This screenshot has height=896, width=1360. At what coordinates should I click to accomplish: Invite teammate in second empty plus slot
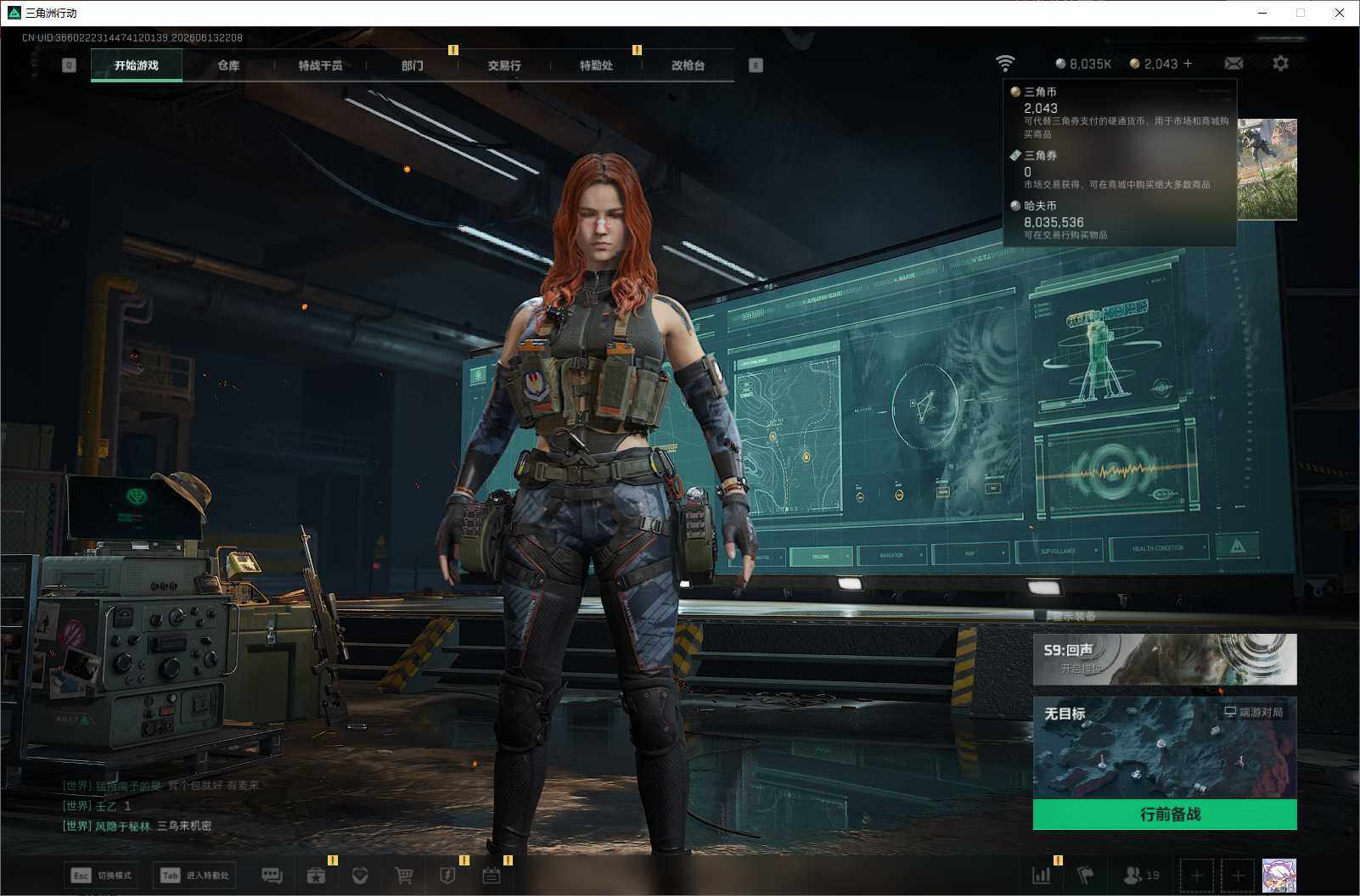[1238, 875]
